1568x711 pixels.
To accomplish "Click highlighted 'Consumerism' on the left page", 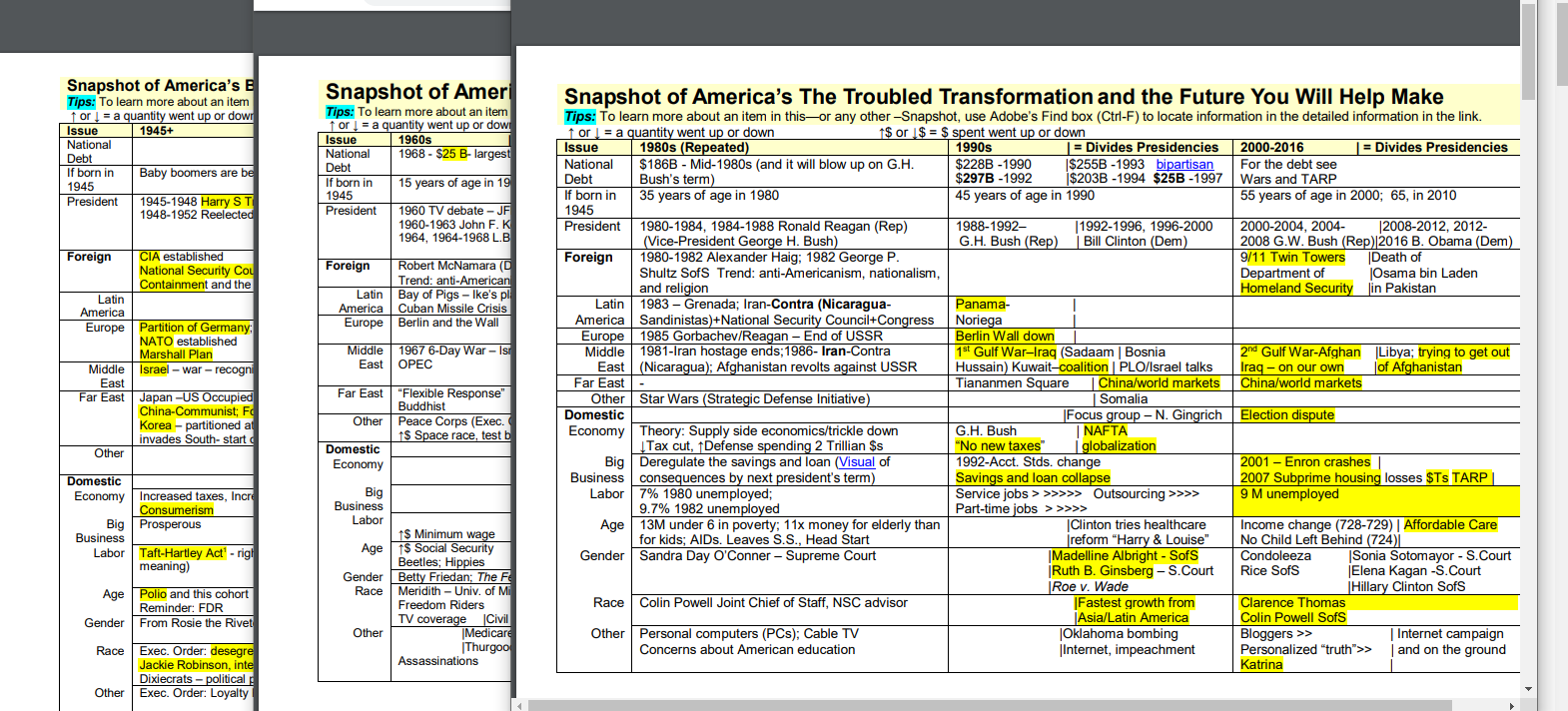I will pos(176,510).
